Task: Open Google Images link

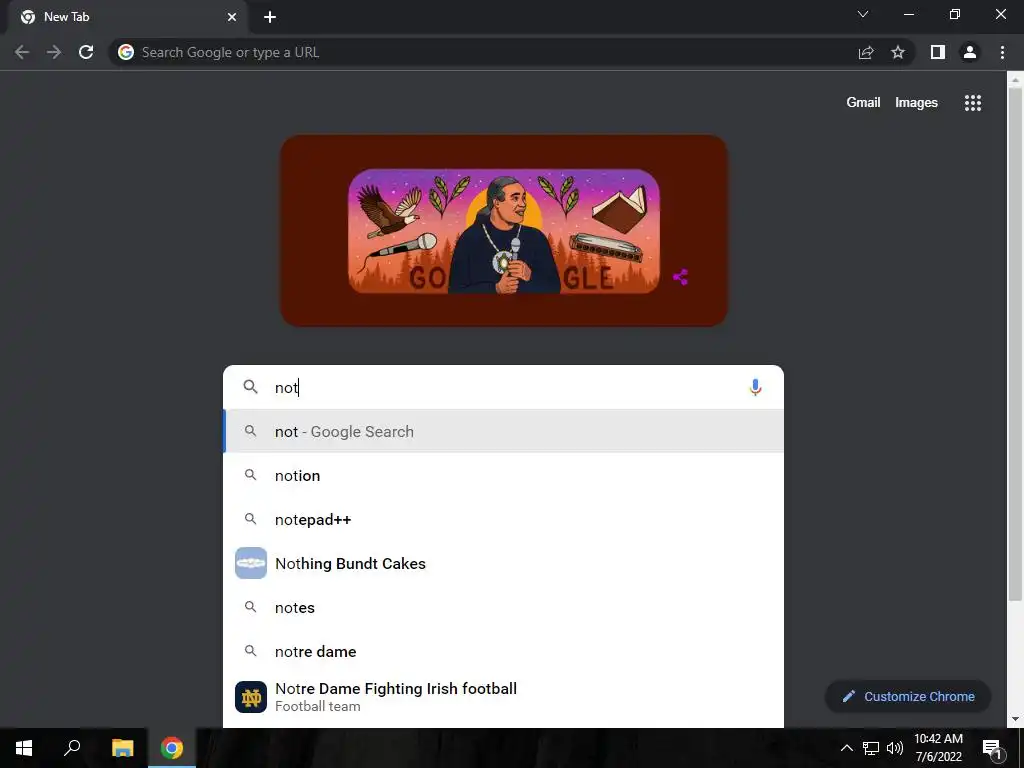Action: pos(916,103)
